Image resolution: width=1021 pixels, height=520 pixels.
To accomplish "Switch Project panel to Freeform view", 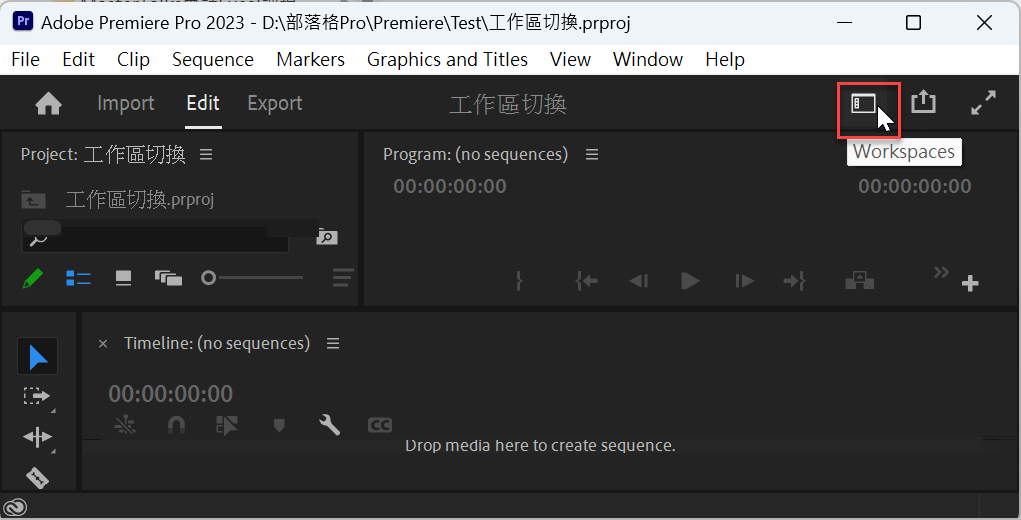I will 168,279.
